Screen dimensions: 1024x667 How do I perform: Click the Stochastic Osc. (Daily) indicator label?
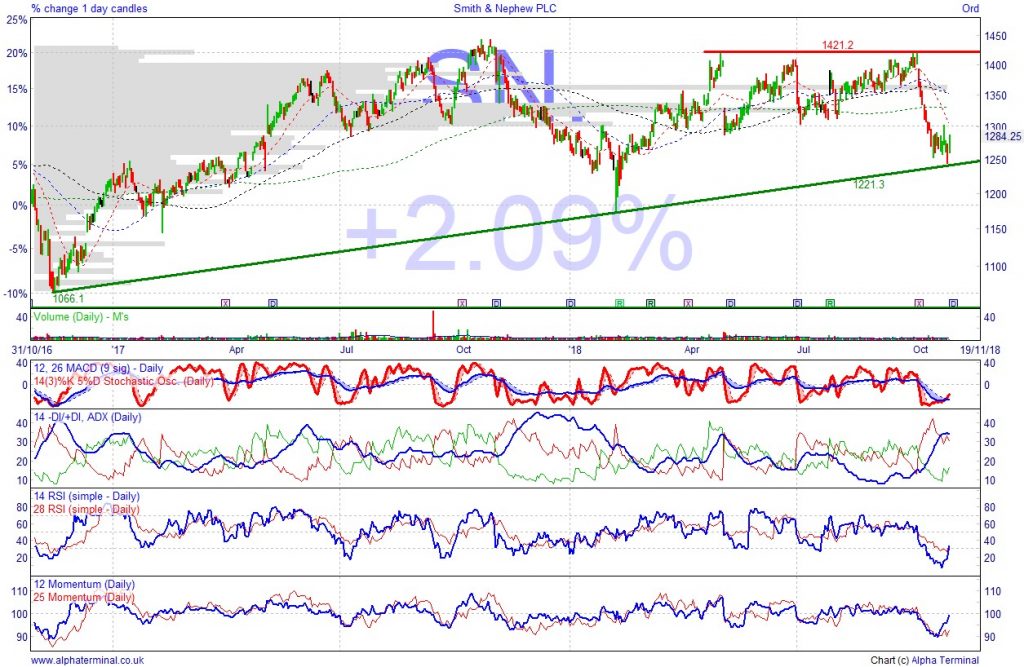coord(123,381)
